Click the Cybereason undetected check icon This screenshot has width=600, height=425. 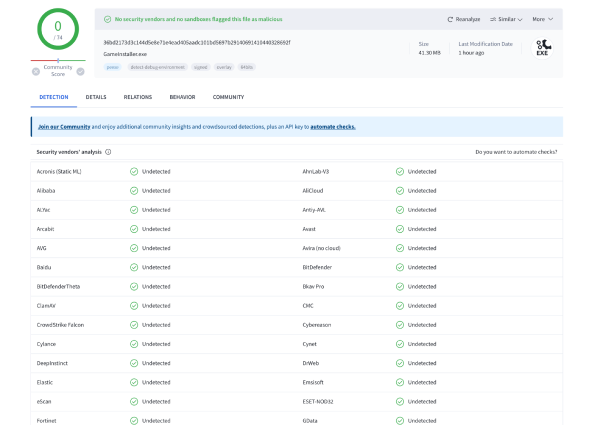point(400,325)
